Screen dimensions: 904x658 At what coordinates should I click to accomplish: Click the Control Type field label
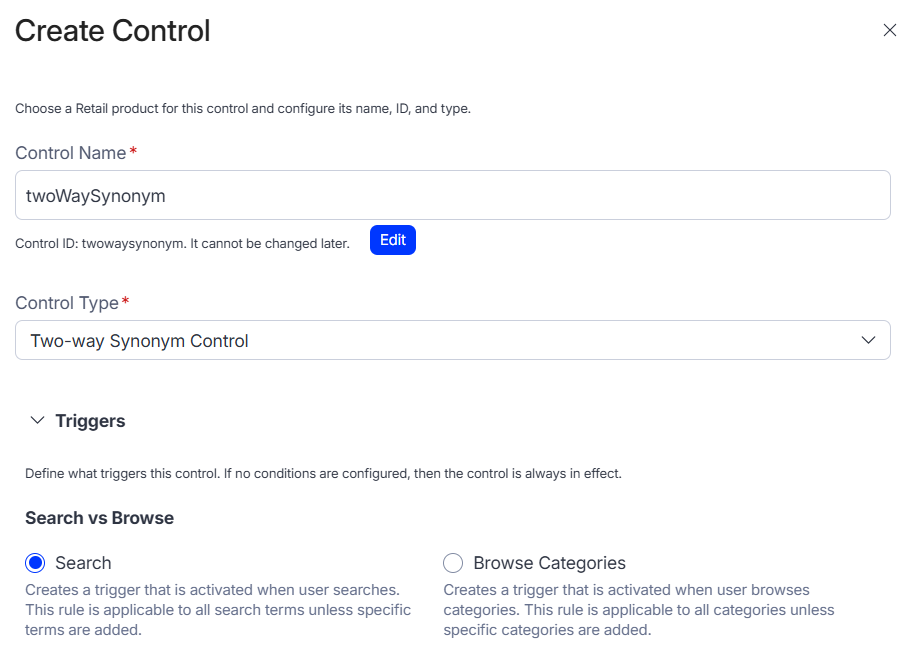coord(67,303)
